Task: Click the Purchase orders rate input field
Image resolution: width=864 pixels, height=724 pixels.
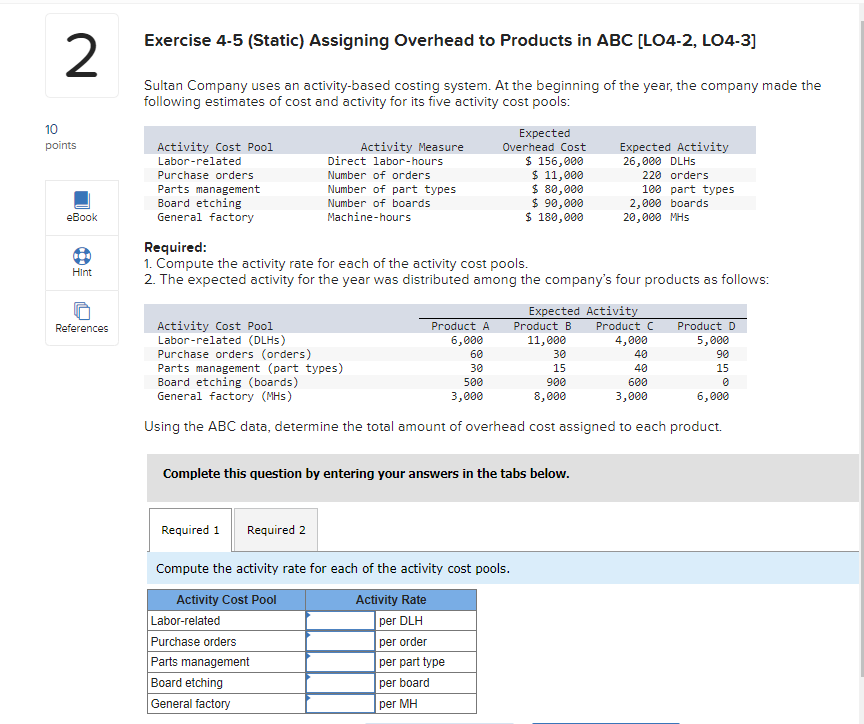Action: click(x=340, y=641)
